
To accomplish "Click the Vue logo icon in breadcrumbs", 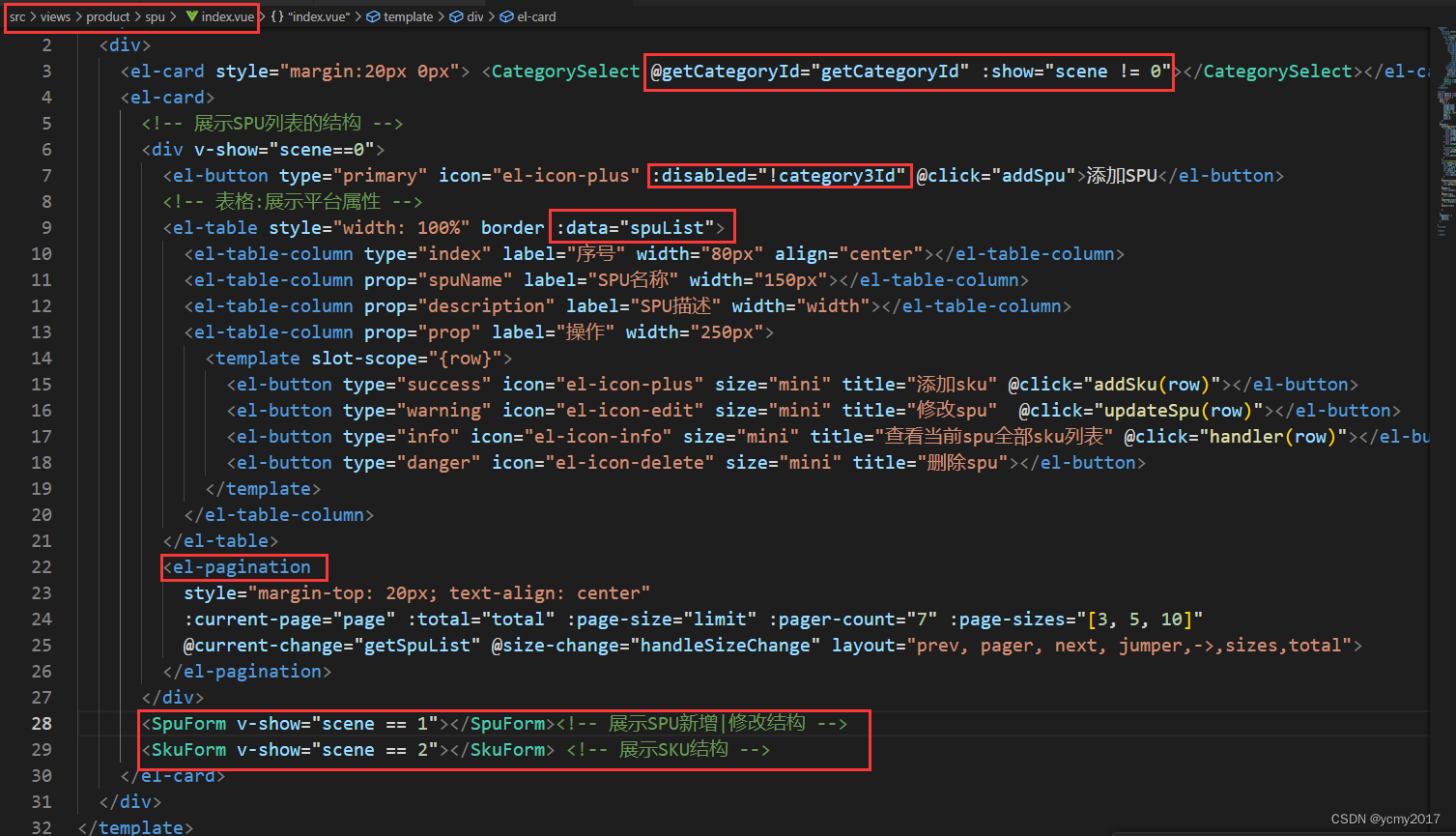I will [x=191, y=16].
